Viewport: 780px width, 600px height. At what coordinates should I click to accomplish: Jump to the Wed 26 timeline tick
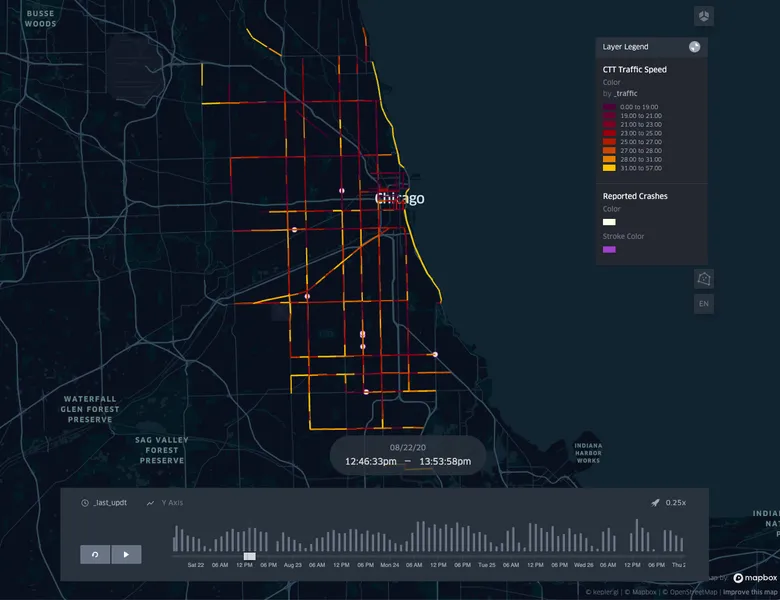click(x=584, y=565)
